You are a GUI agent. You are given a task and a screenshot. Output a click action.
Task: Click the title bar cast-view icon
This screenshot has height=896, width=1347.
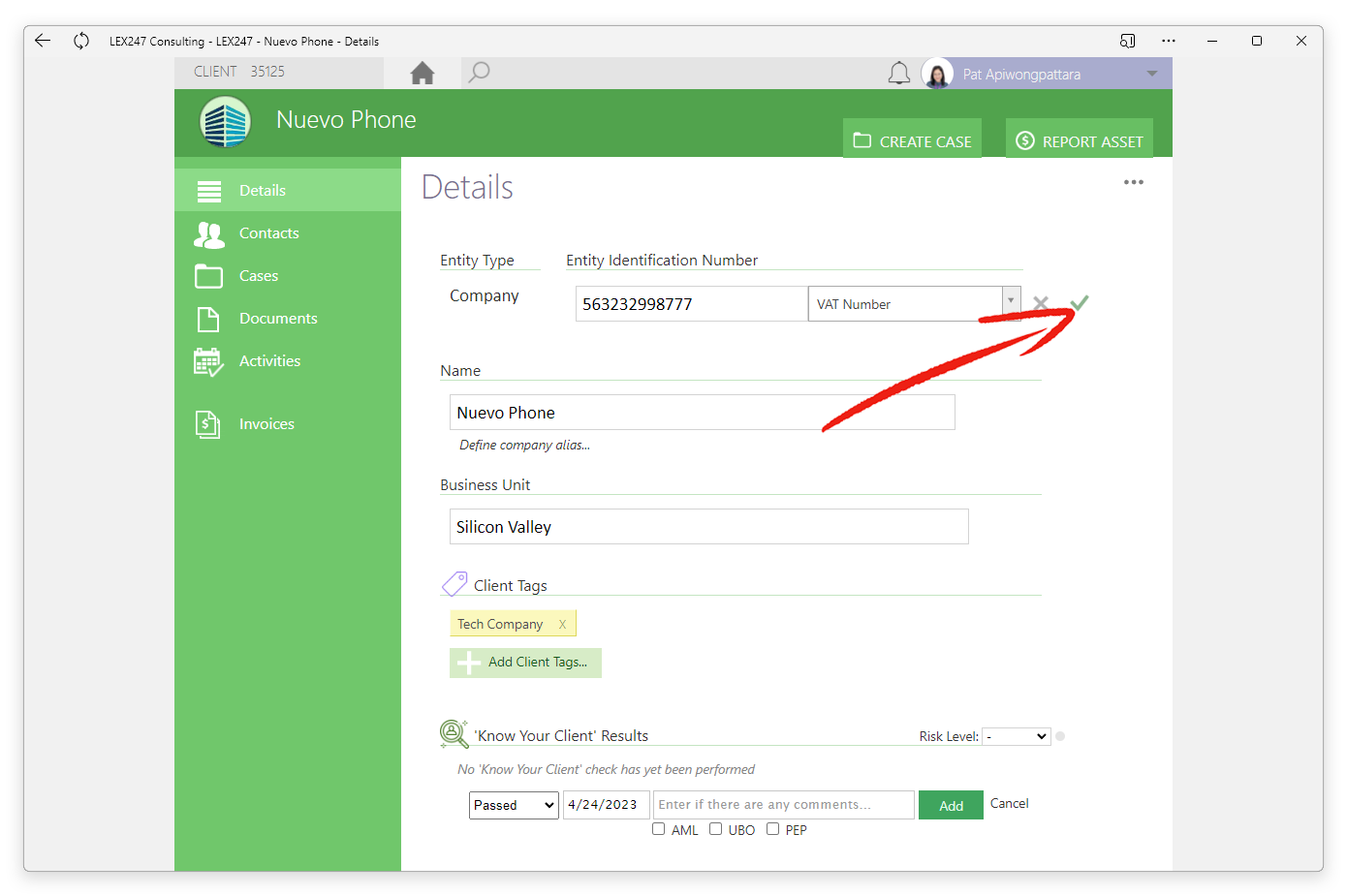pyautogui.click(x=1127, y=41)
